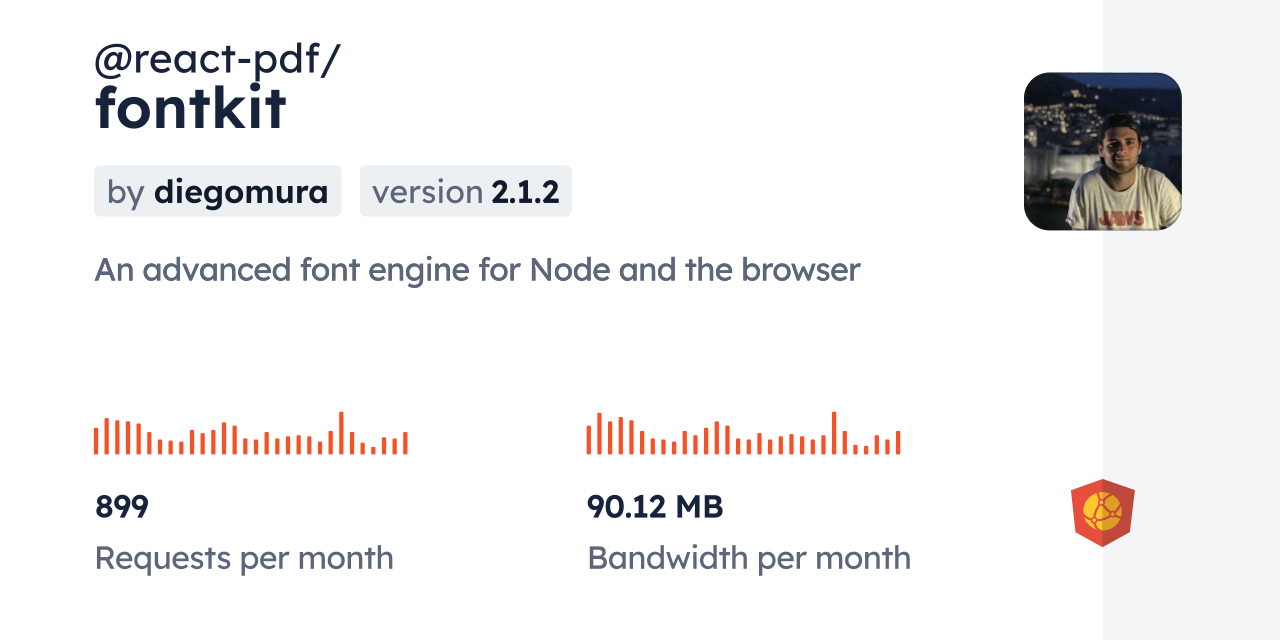Viewport: 1280px width, 640px height.
Task: Click the tallest bar in bandwidth chart
Action: point(834,433)
